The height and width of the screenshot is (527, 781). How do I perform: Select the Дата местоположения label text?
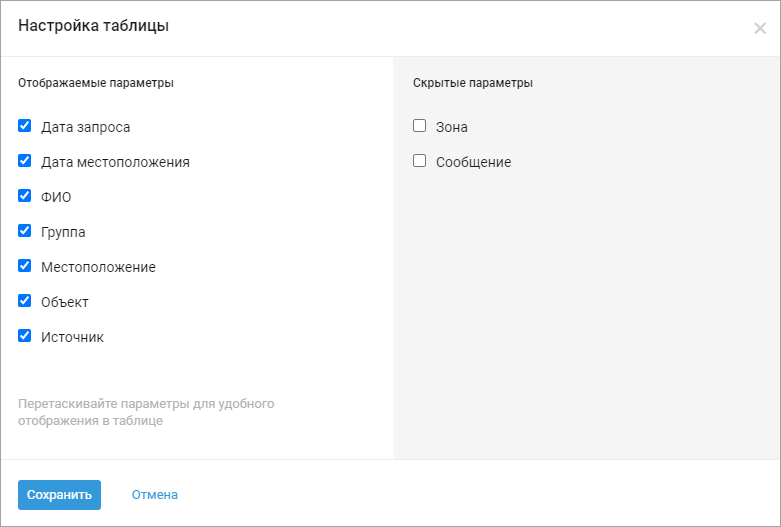(x=115, y=162)
